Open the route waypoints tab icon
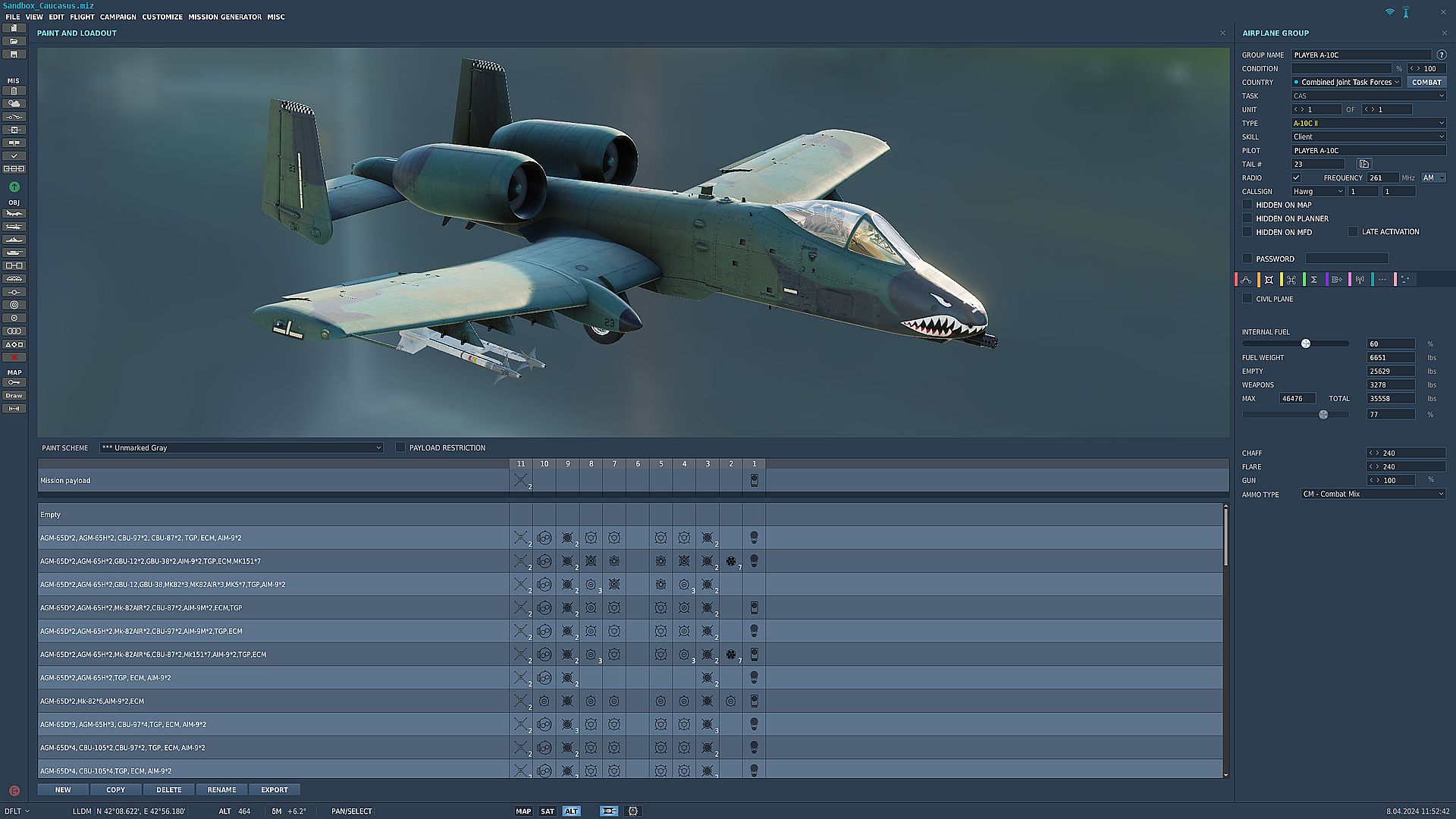The image size is (1456, 819). click(1246, 280)
